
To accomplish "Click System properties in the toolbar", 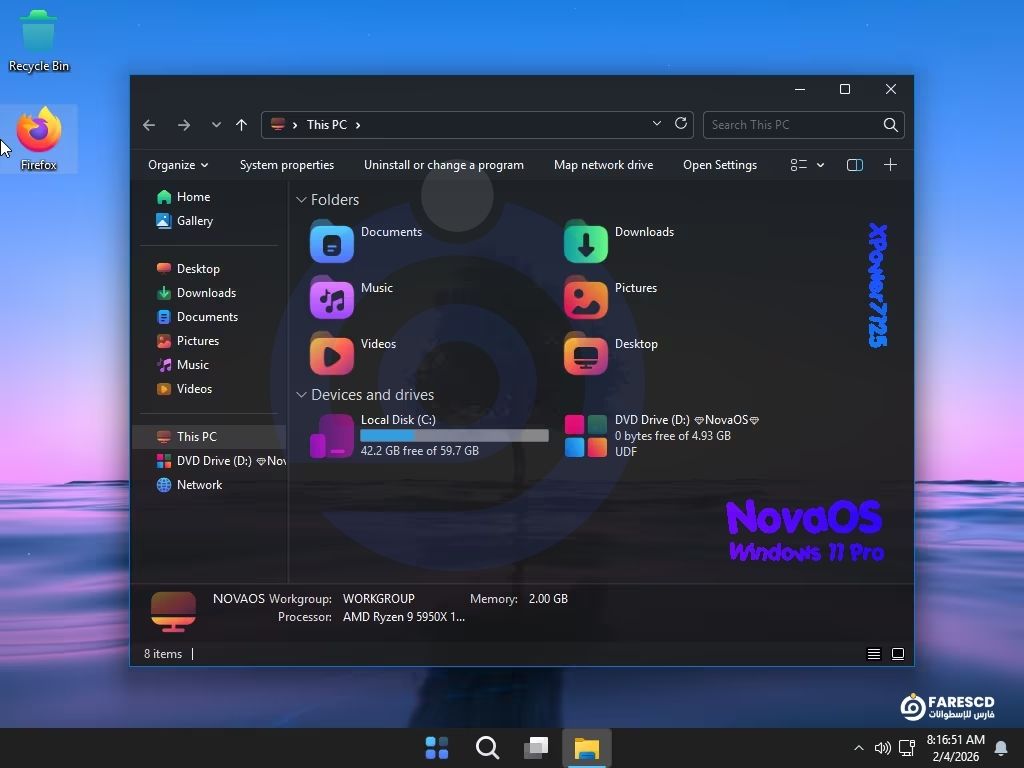I will tap(286, 165).
